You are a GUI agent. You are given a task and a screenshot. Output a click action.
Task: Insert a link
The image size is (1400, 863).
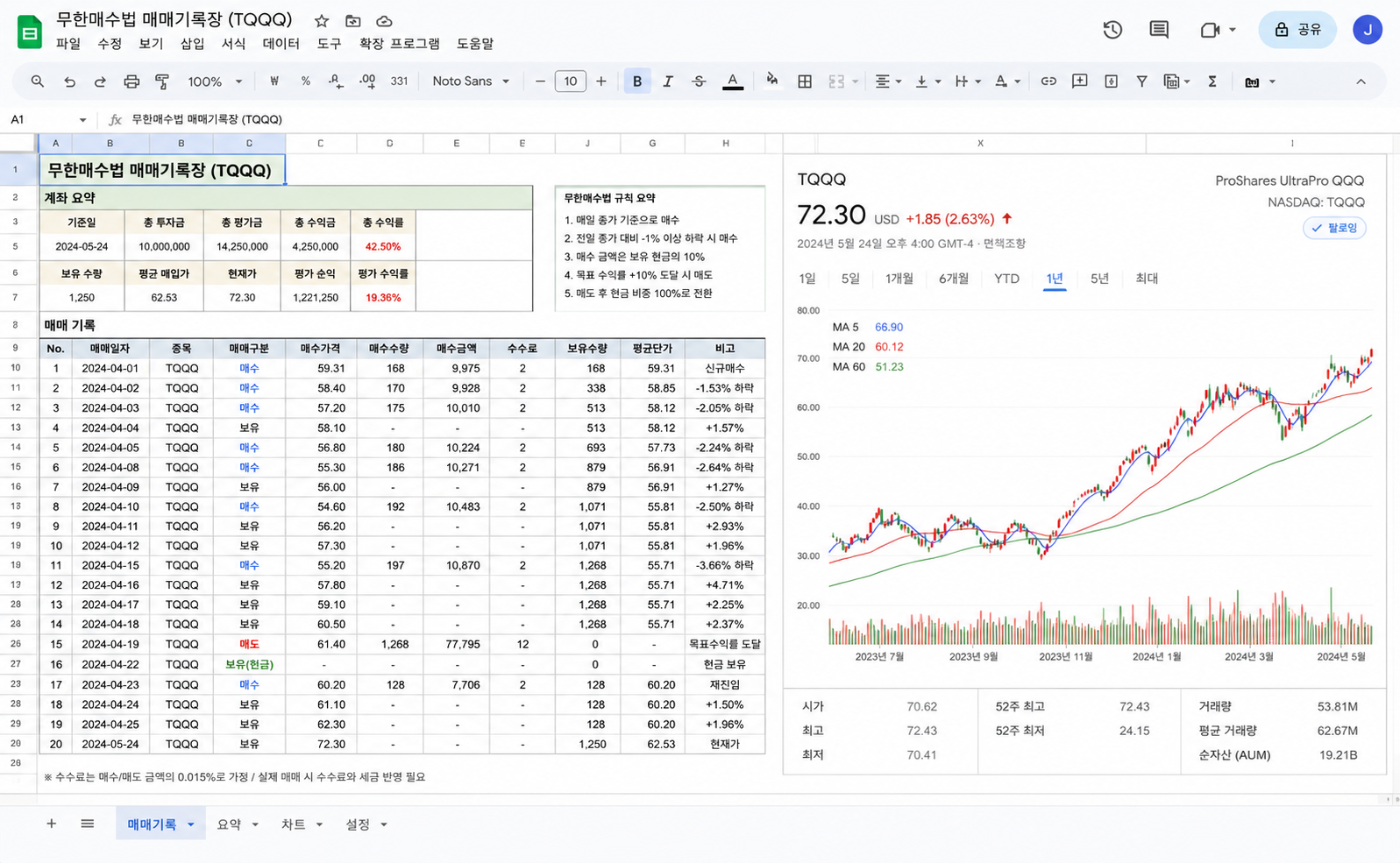point(1048,81)
